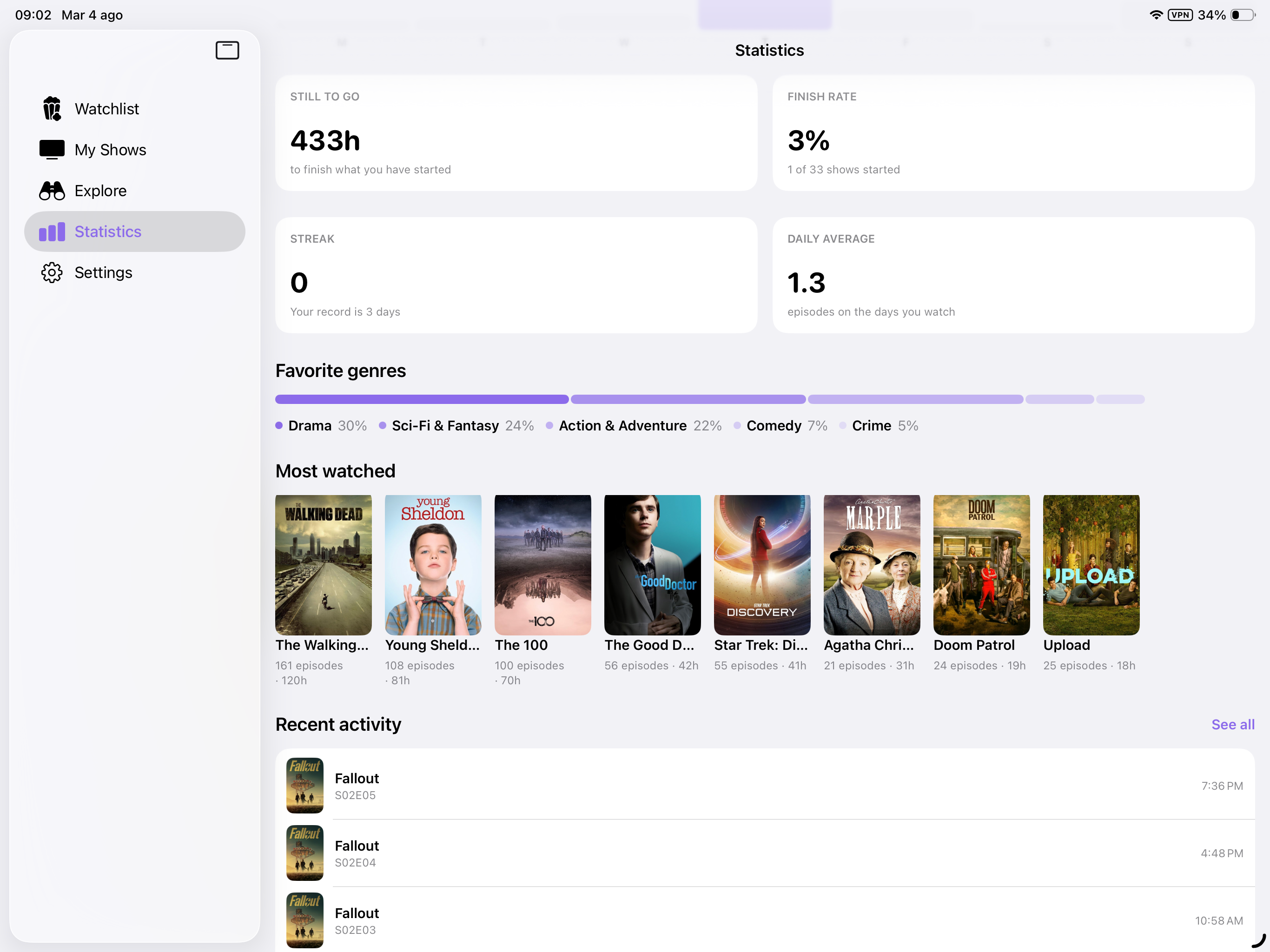
Task: Click the My Shows TV icon
Action: [52, 149]
